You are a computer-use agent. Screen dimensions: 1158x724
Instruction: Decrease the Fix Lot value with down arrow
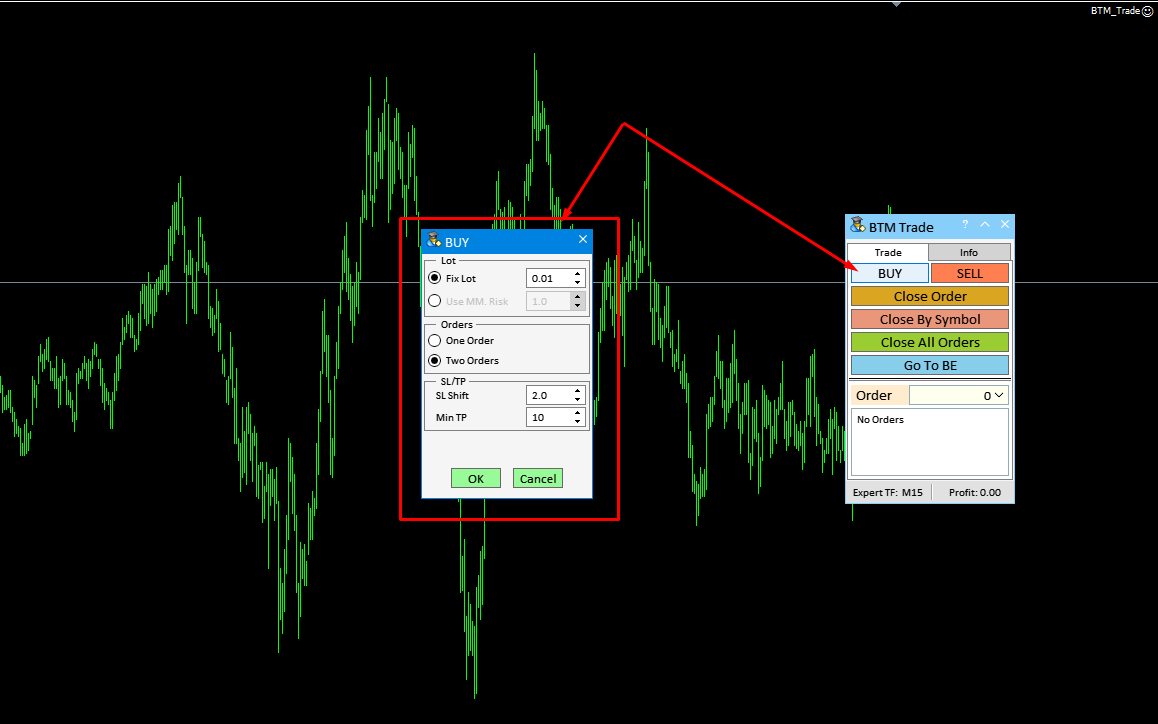(578, 283)
